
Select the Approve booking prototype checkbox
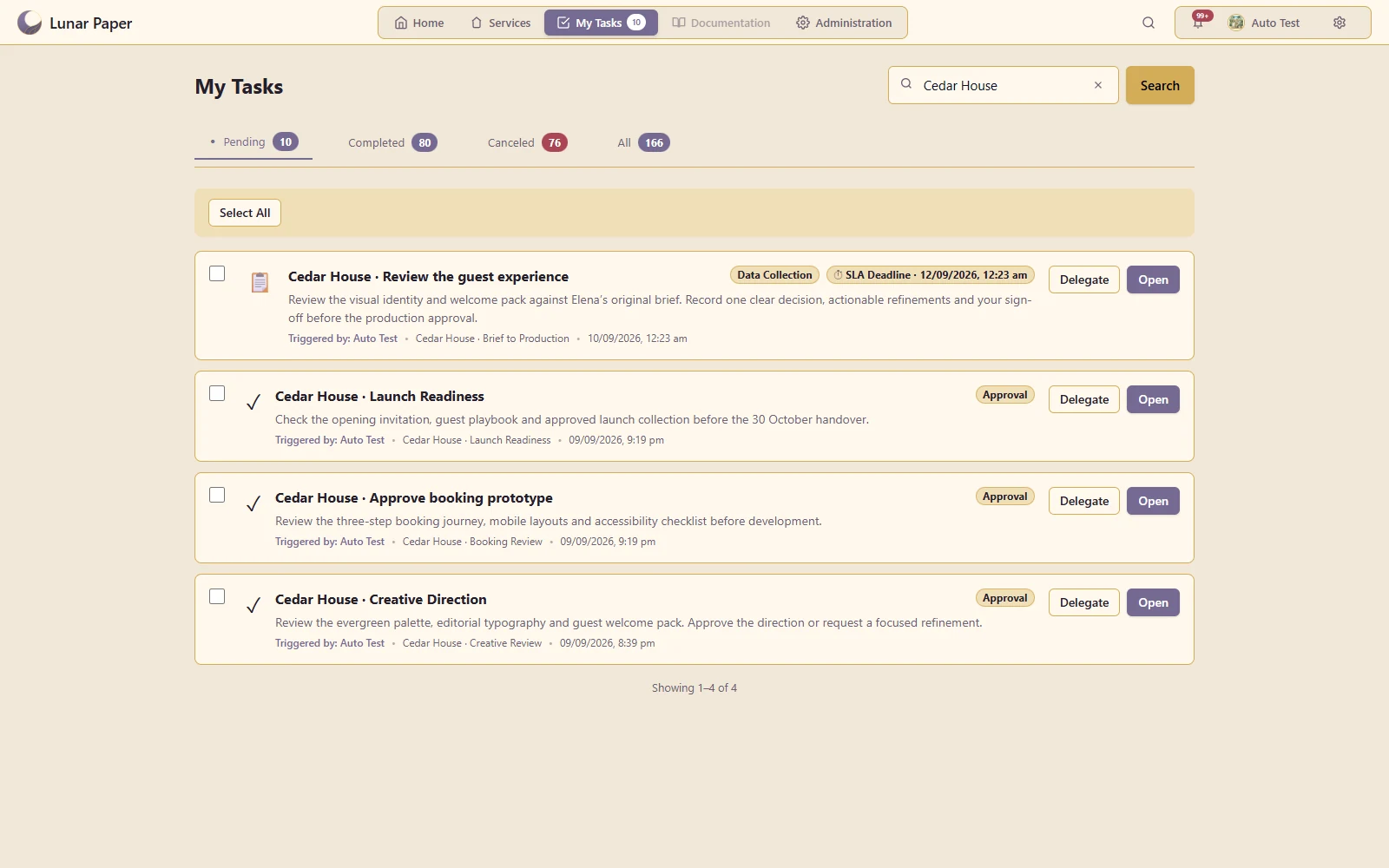[217, 495]
